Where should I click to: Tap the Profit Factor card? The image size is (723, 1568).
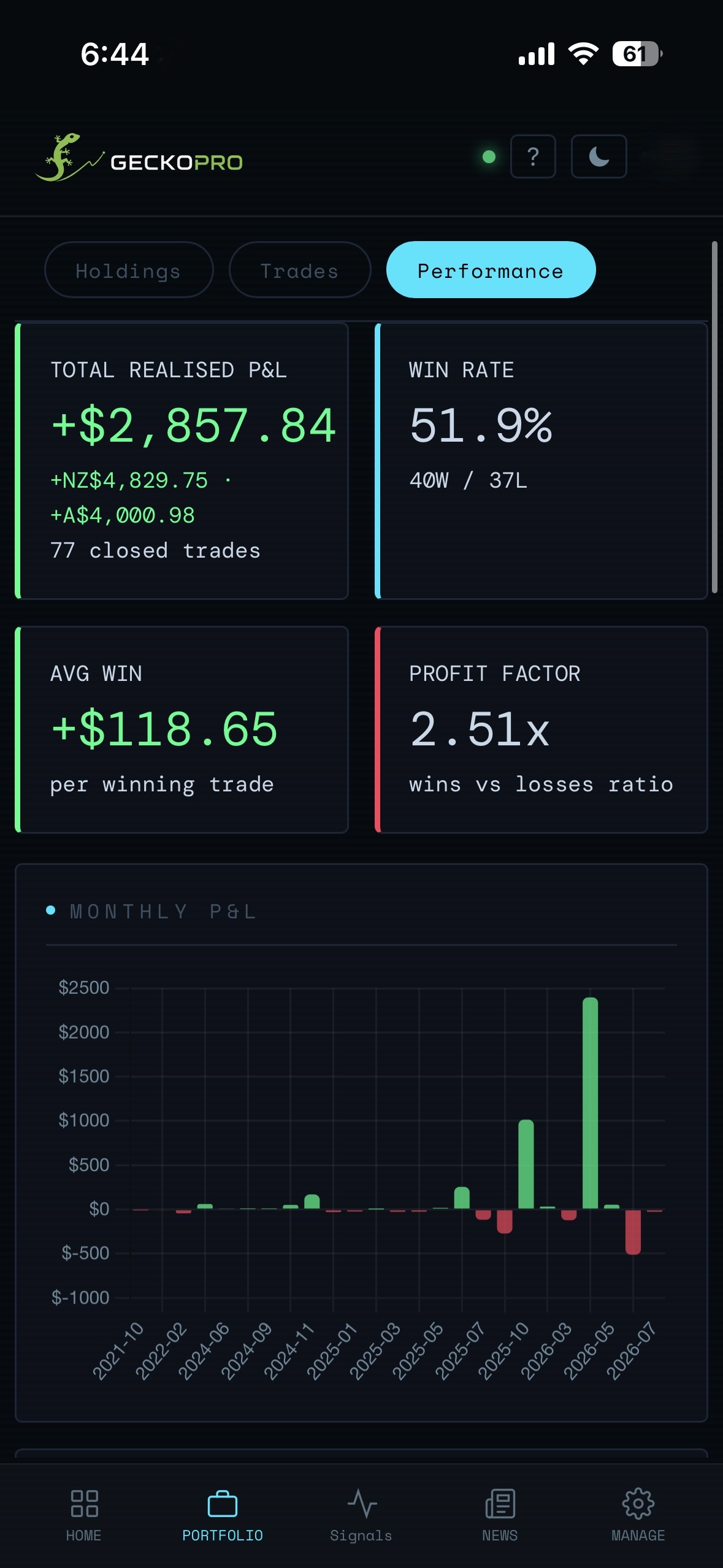(541, 729)
